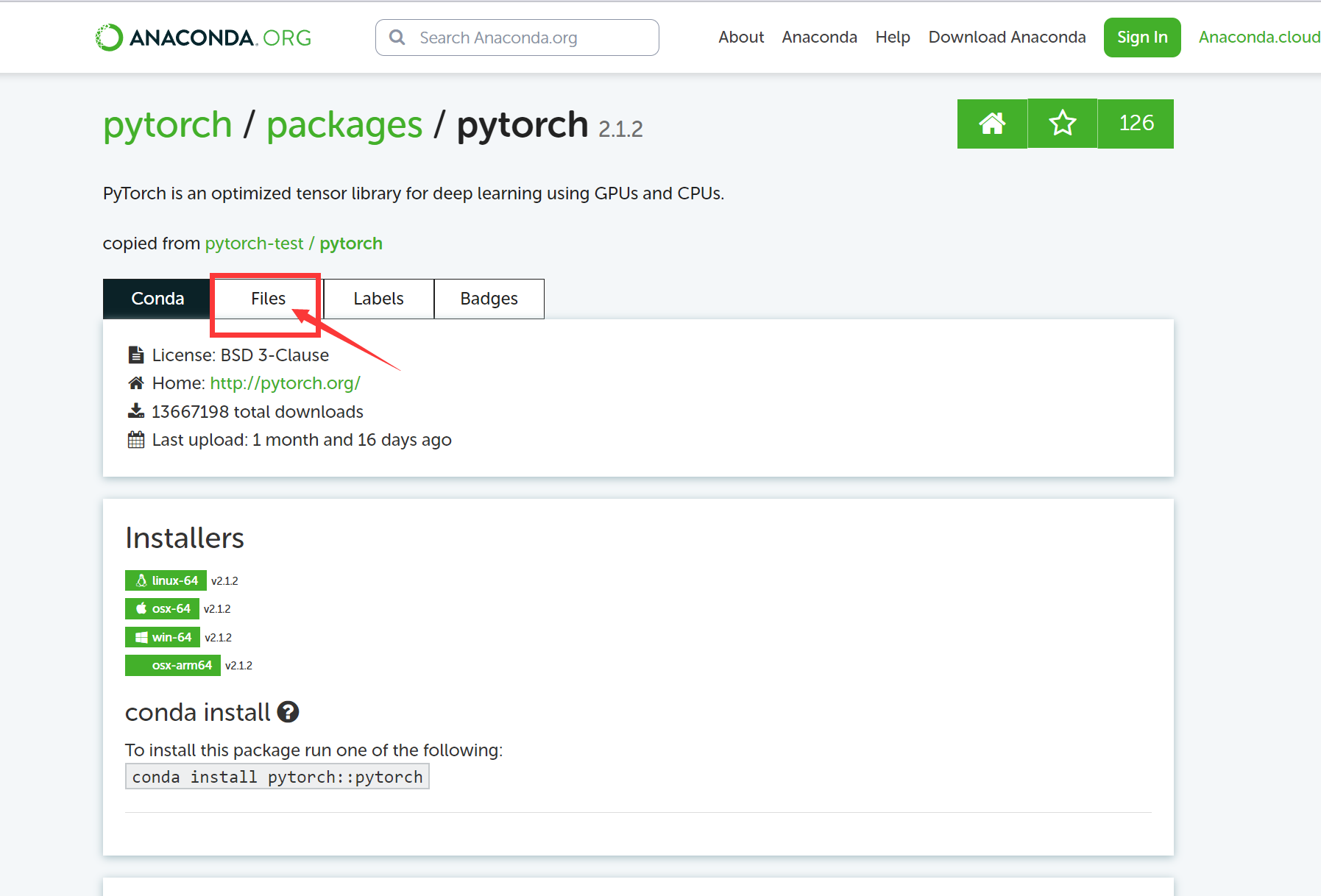Click the Linux penguin icon

pos(141,580)
